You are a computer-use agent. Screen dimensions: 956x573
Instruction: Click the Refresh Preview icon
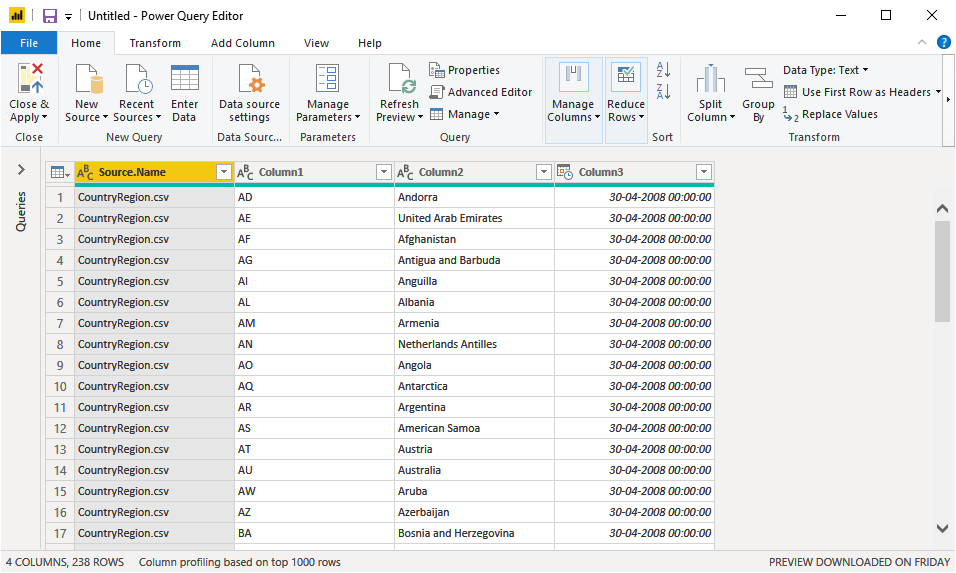(400, 79)
